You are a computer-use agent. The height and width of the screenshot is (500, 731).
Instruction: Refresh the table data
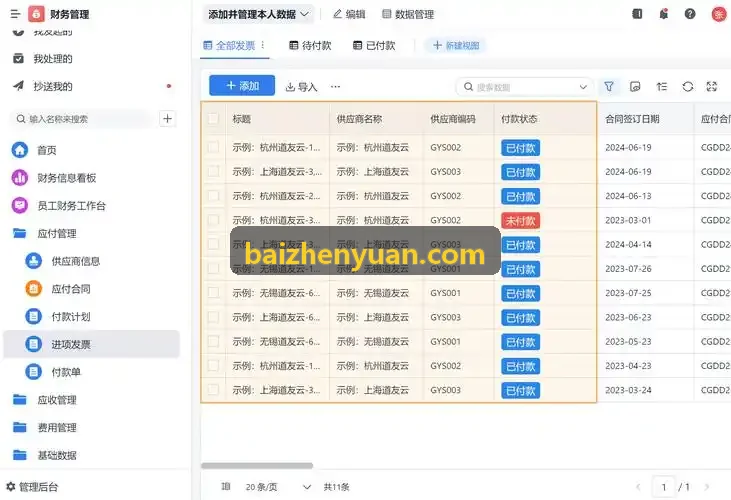(x=688, y=87)
